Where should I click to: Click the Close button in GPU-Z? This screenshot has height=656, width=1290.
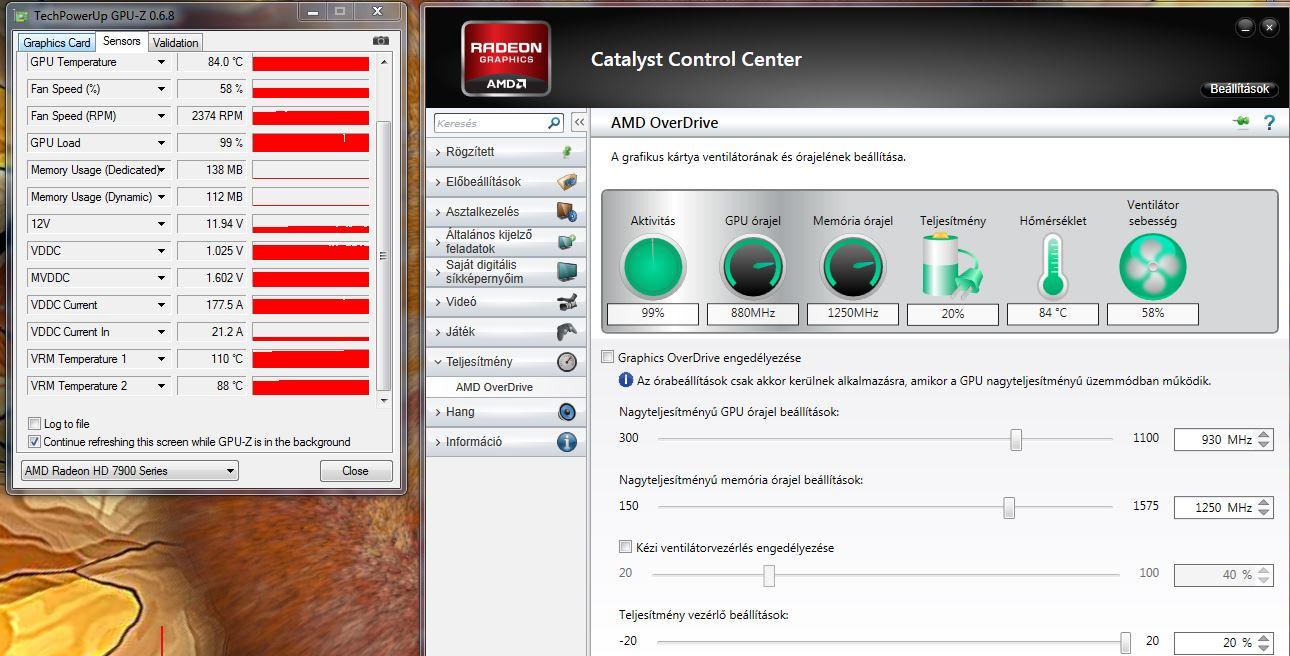click(x=356, y=471)
